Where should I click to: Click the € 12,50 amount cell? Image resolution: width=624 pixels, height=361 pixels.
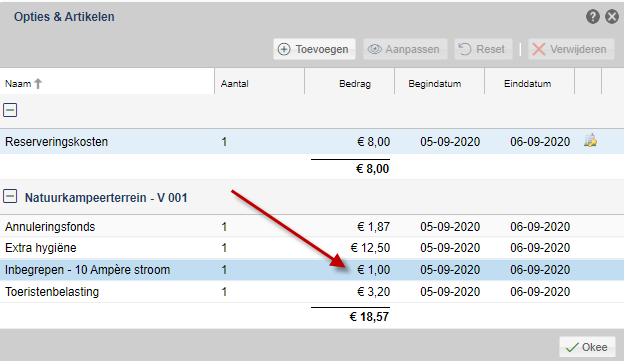click(370, 248)
